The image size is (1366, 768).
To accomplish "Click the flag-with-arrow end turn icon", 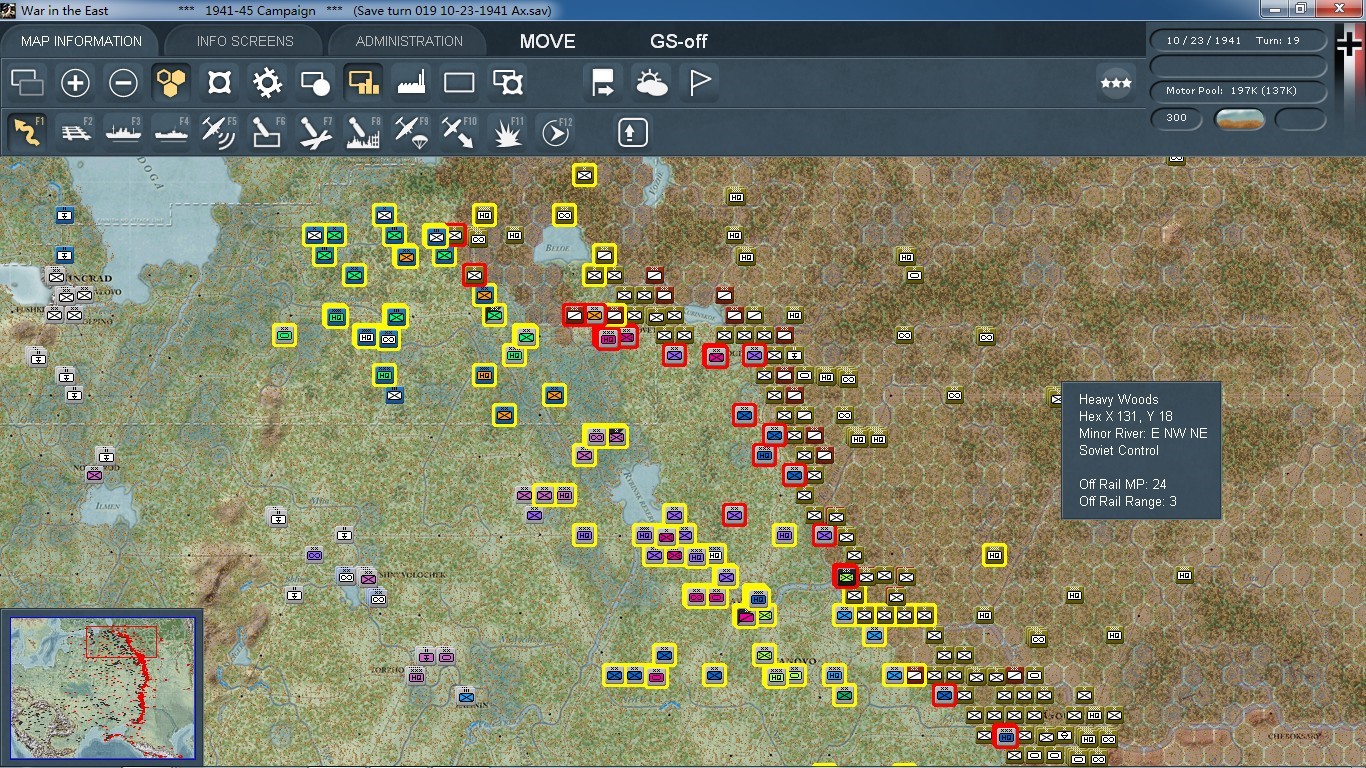I will tap(604, 83).
